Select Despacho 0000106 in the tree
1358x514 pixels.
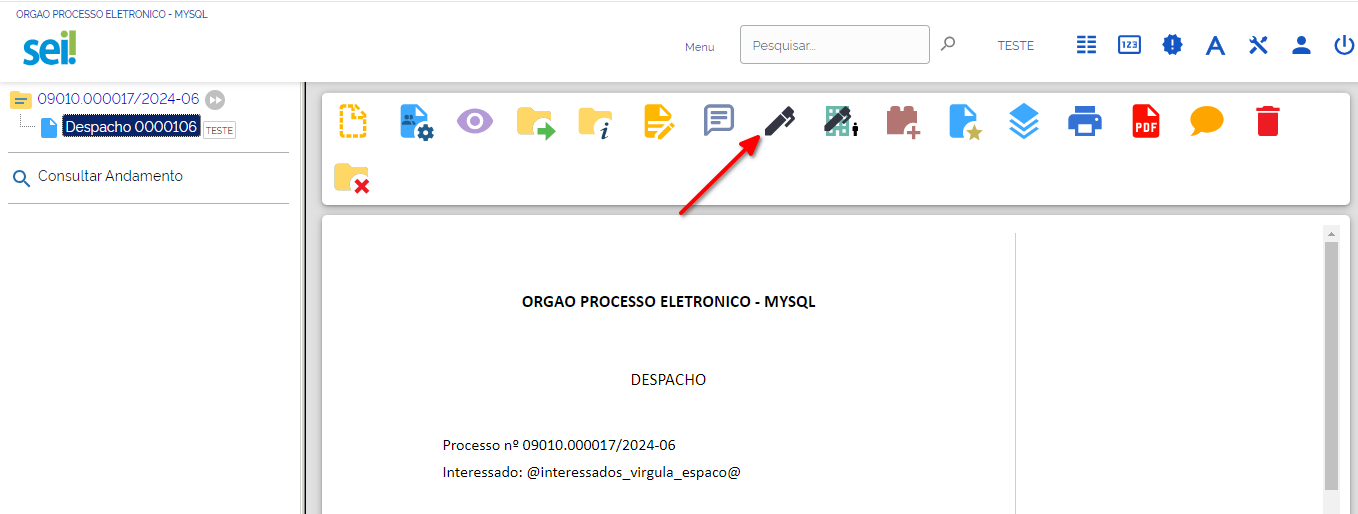click(131, 127)
